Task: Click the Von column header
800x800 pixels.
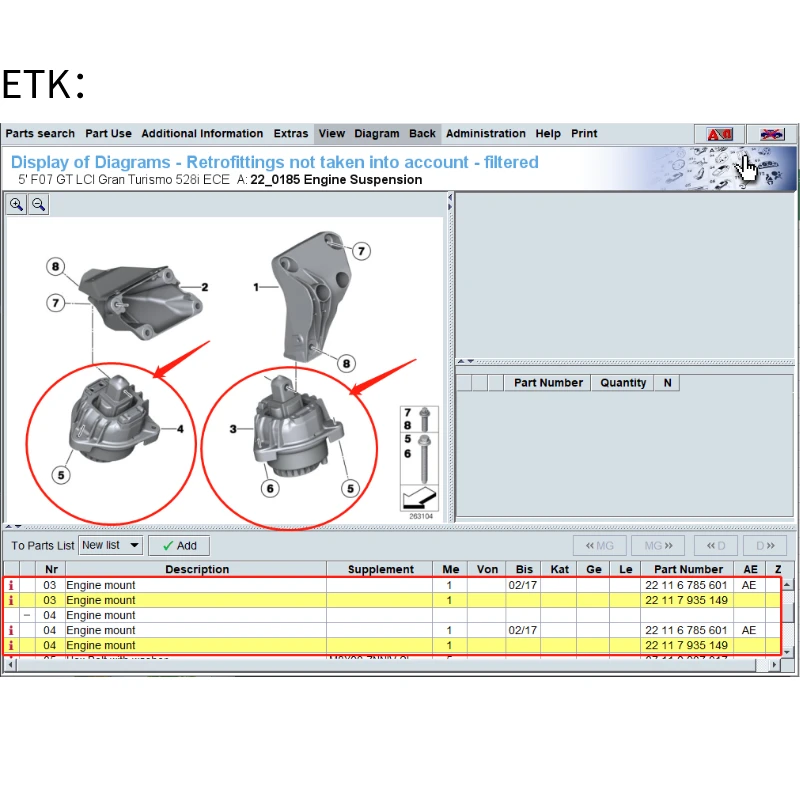Action: 487,569
